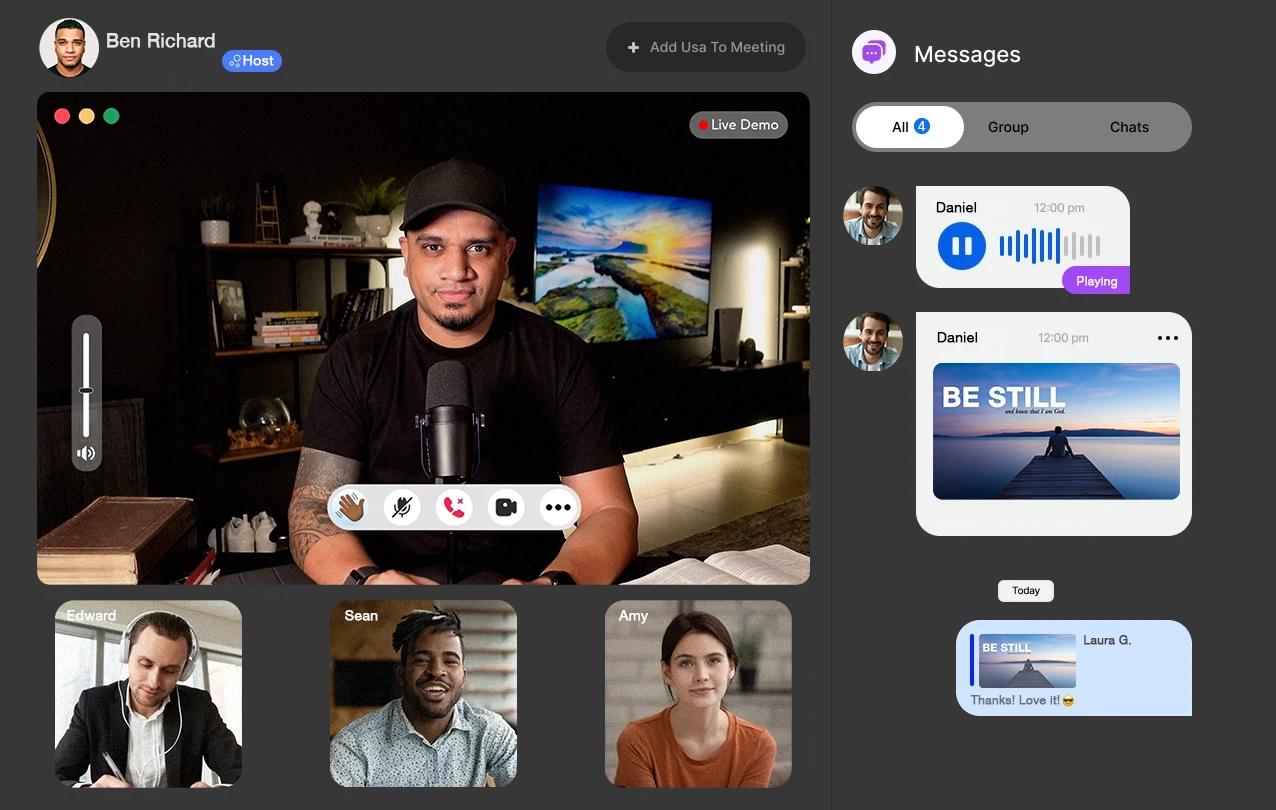This screenshot has height=810, width=1276.
Task: Pause Daniel's voice message
Action: pyautogui.click(x=961, y=246)
